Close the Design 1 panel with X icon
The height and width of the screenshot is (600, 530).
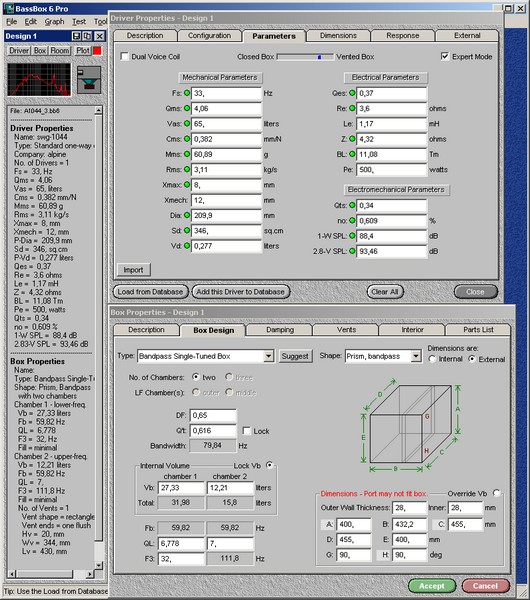(x=99, y=36)
